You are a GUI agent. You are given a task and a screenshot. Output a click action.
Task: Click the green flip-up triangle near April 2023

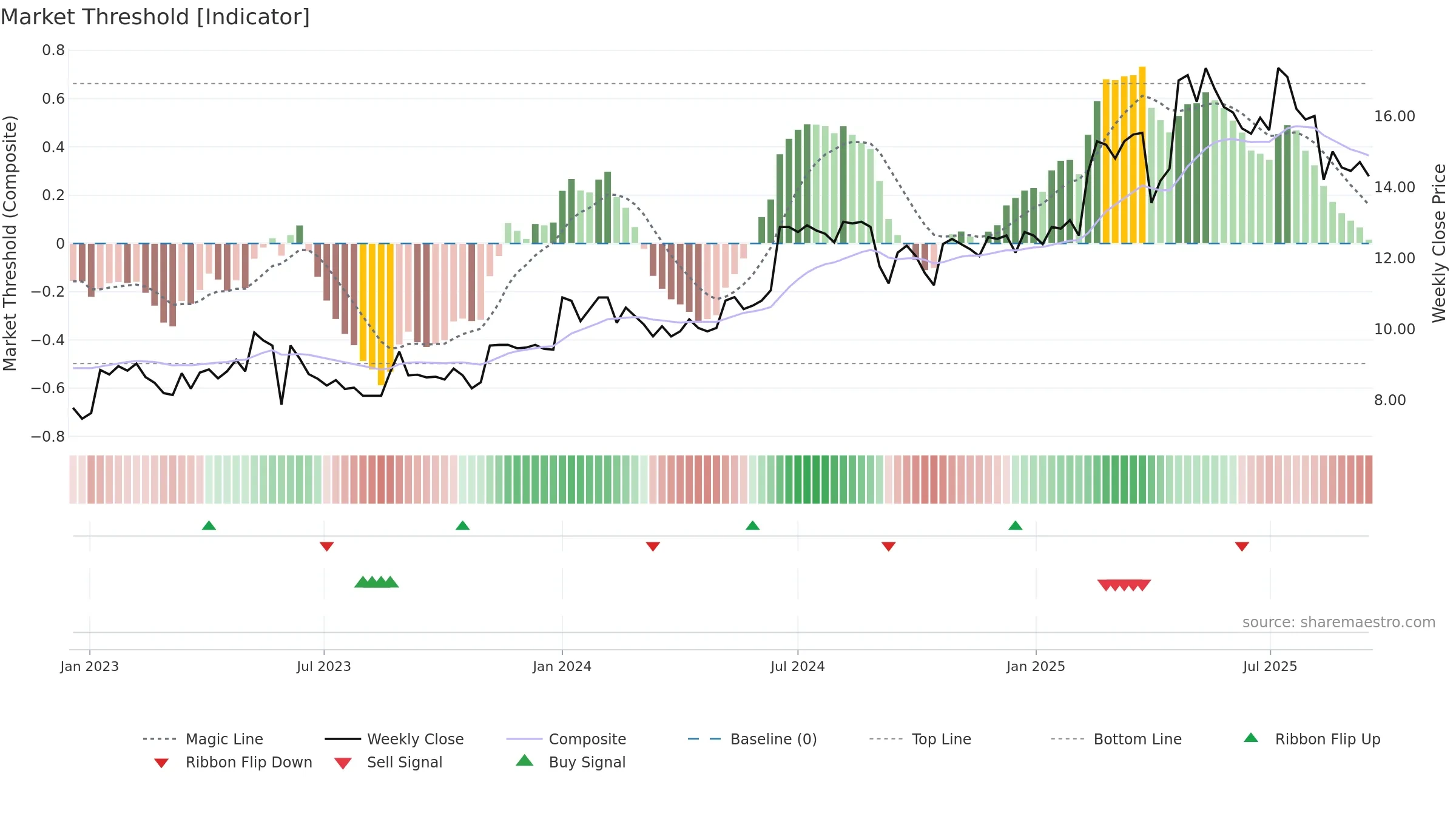(x=209, y=525)
